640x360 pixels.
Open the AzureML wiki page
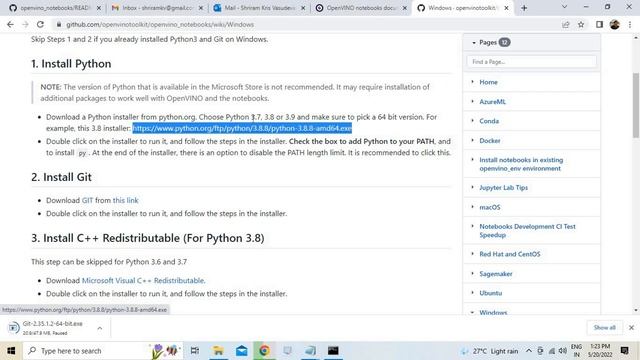[492, 102]
